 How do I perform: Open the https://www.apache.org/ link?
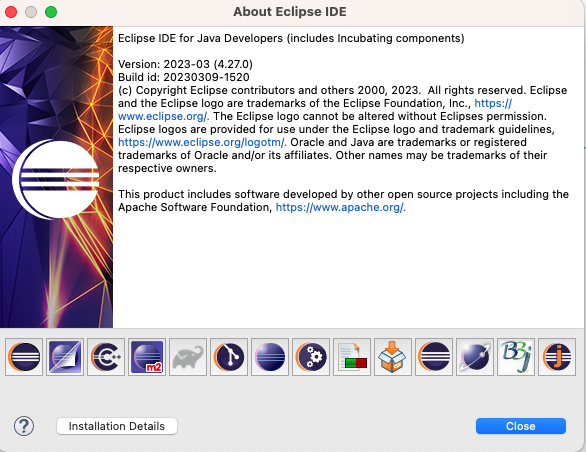click(x=340, y=207)
